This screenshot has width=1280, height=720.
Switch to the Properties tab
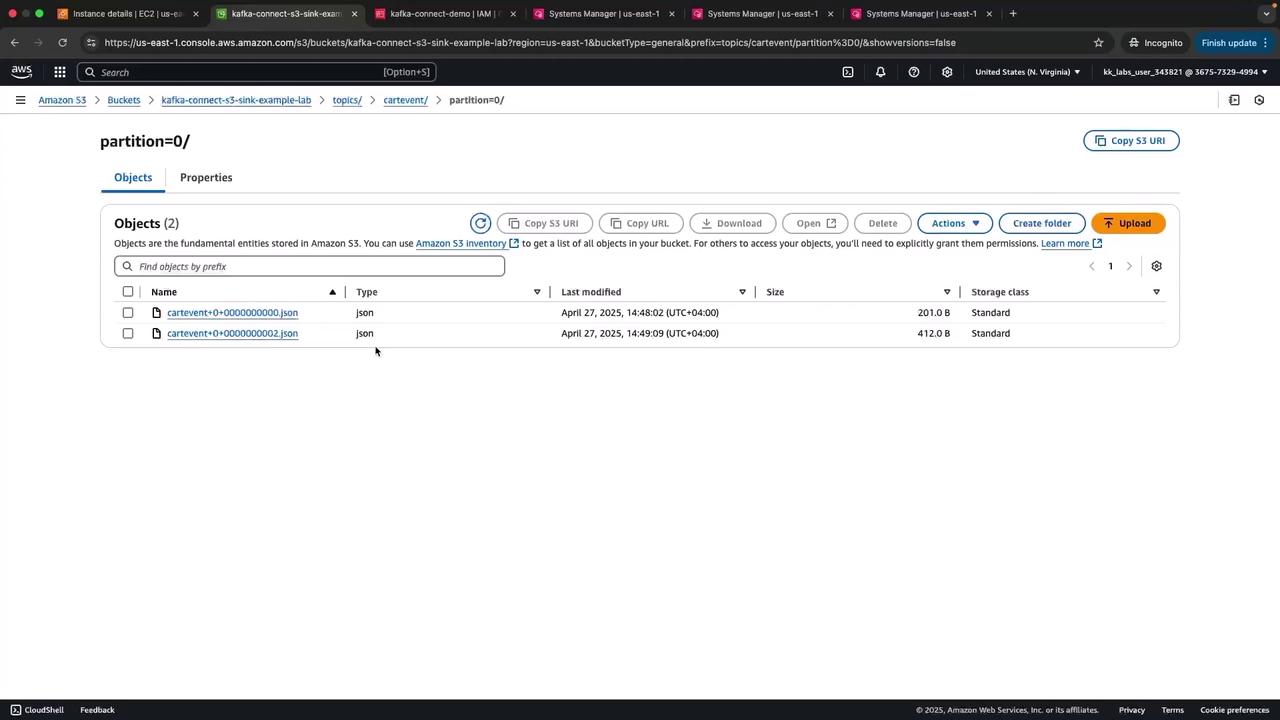206,177
